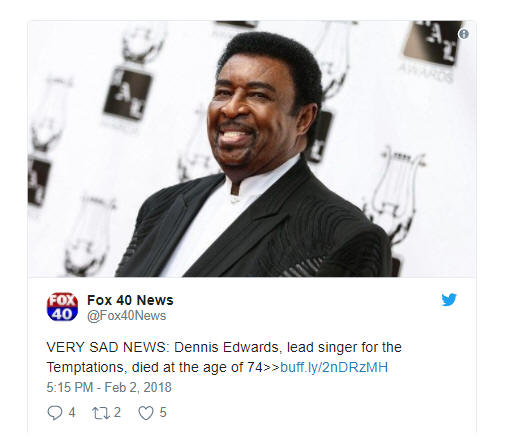Open the @Fox40News handle link
The width and height of the screenshot is (513, 447).
[x=126, y=316]
